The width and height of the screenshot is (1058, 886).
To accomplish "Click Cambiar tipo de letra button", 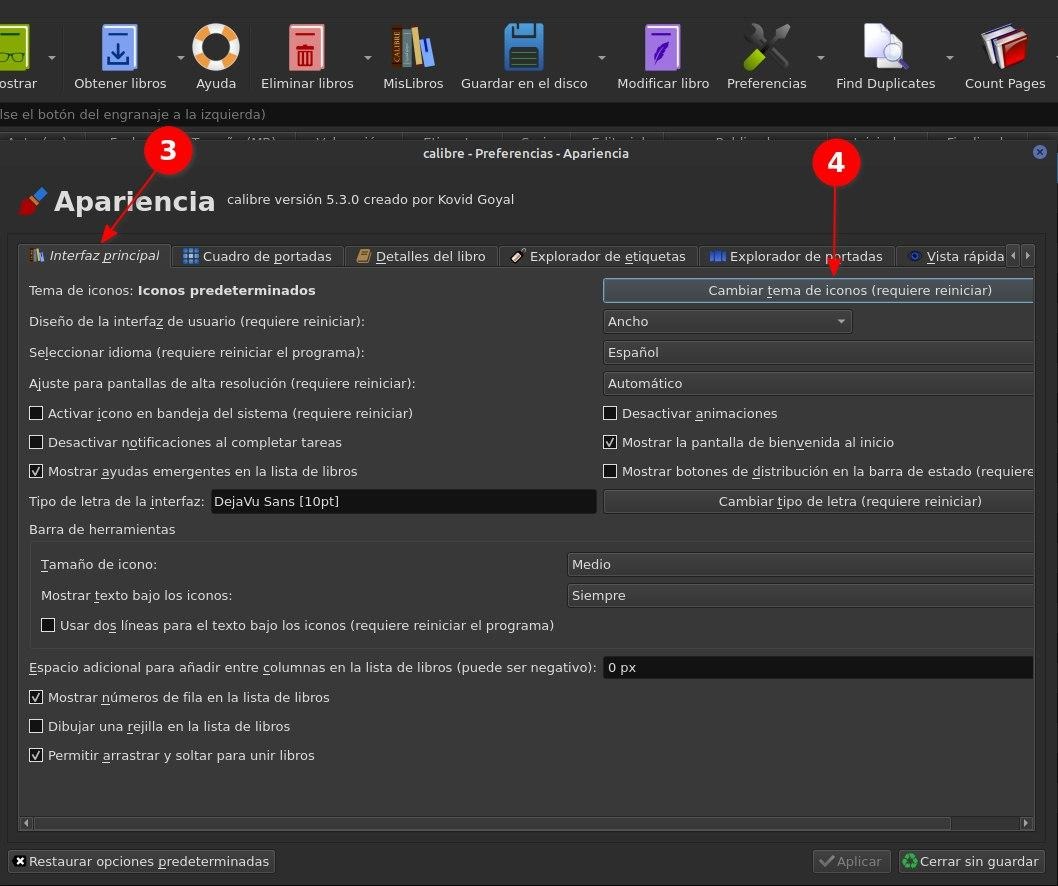I will 818,501.
